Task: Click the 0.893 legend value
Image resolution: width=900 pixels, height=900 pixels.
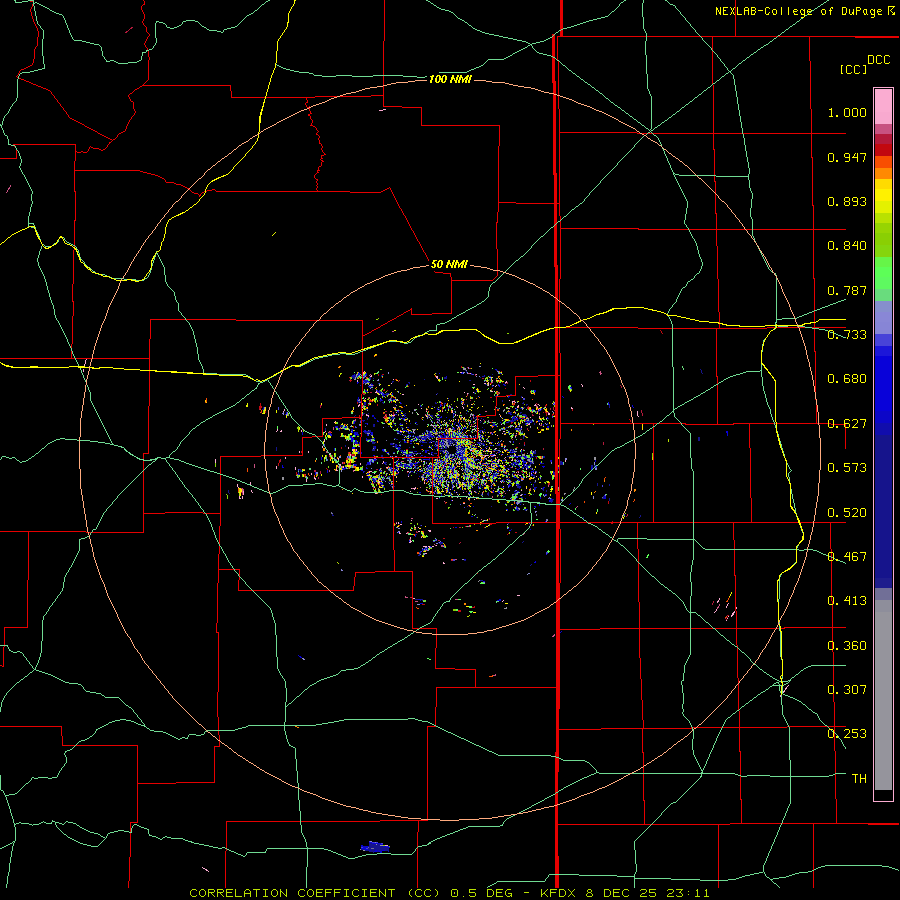Action: coord(847,201)
